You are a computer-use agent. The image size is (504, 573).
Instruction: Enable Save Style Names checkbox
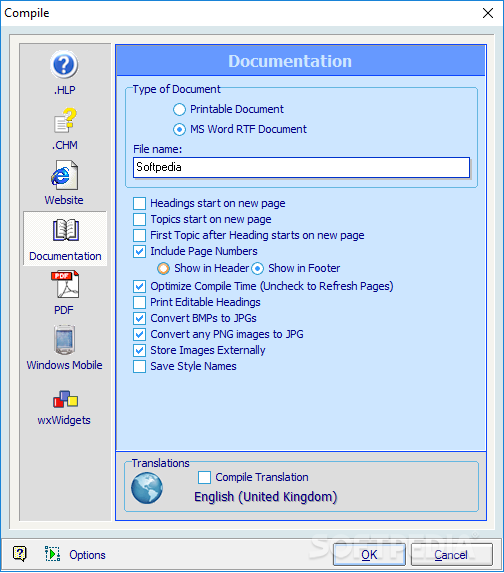point(139,367)
